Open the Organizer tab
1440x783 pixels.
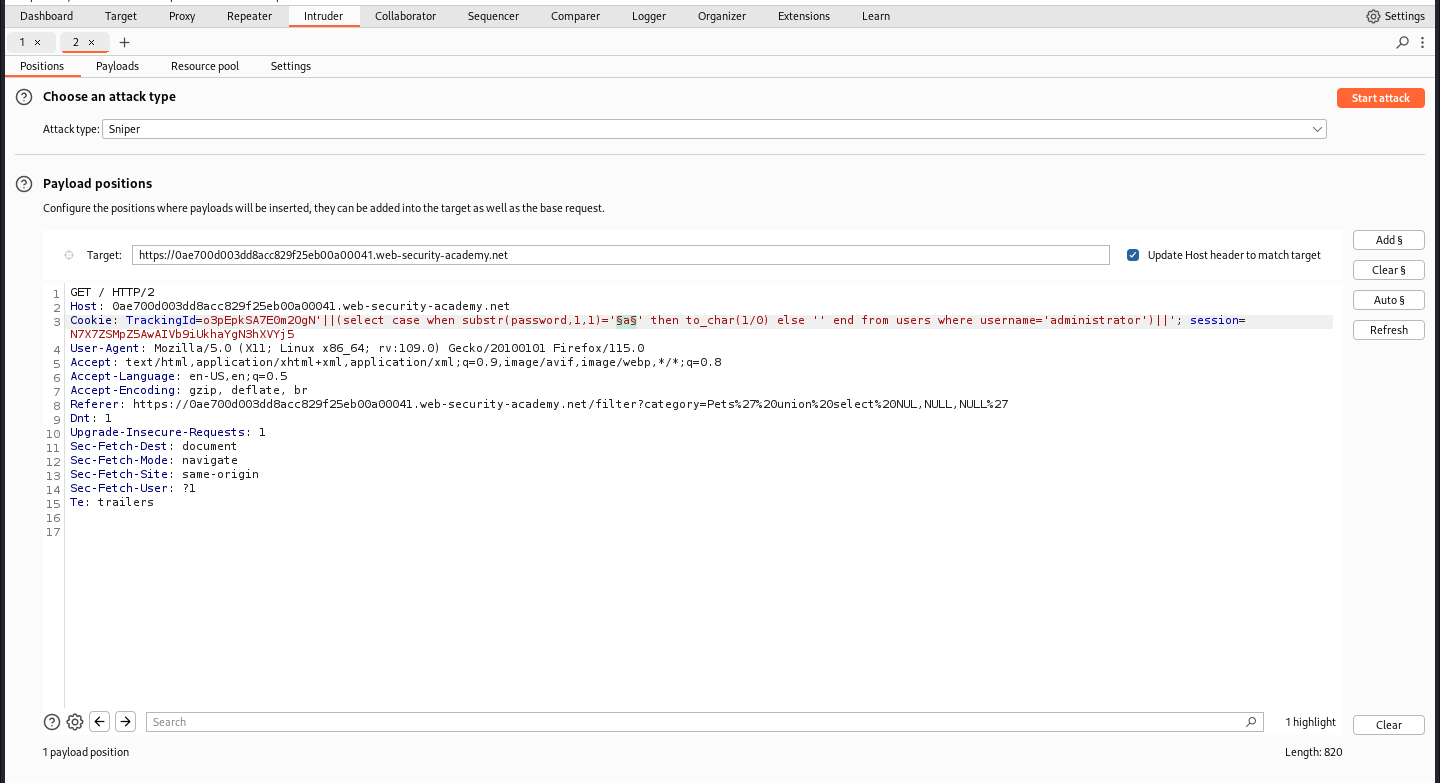tap(722, 16)
